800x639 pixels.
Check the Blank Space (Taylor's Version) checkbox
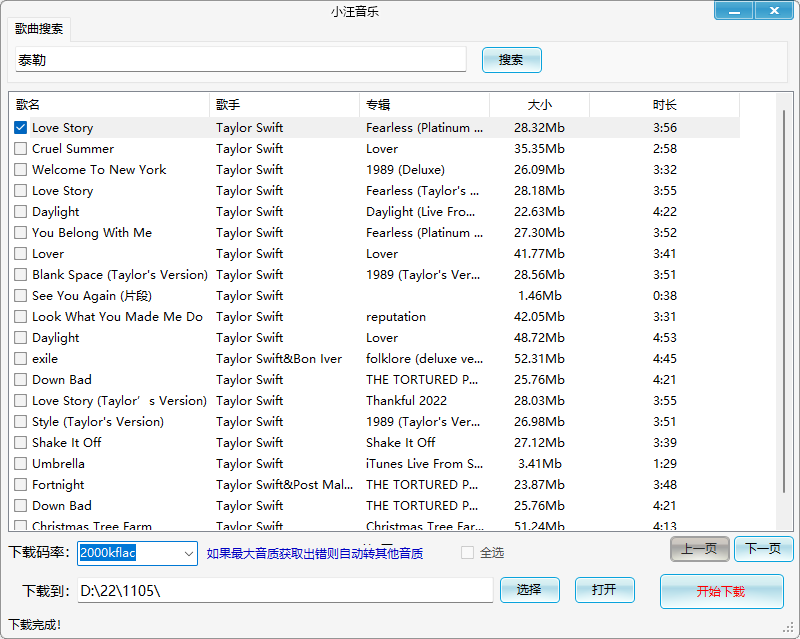[x=20, y=275]
